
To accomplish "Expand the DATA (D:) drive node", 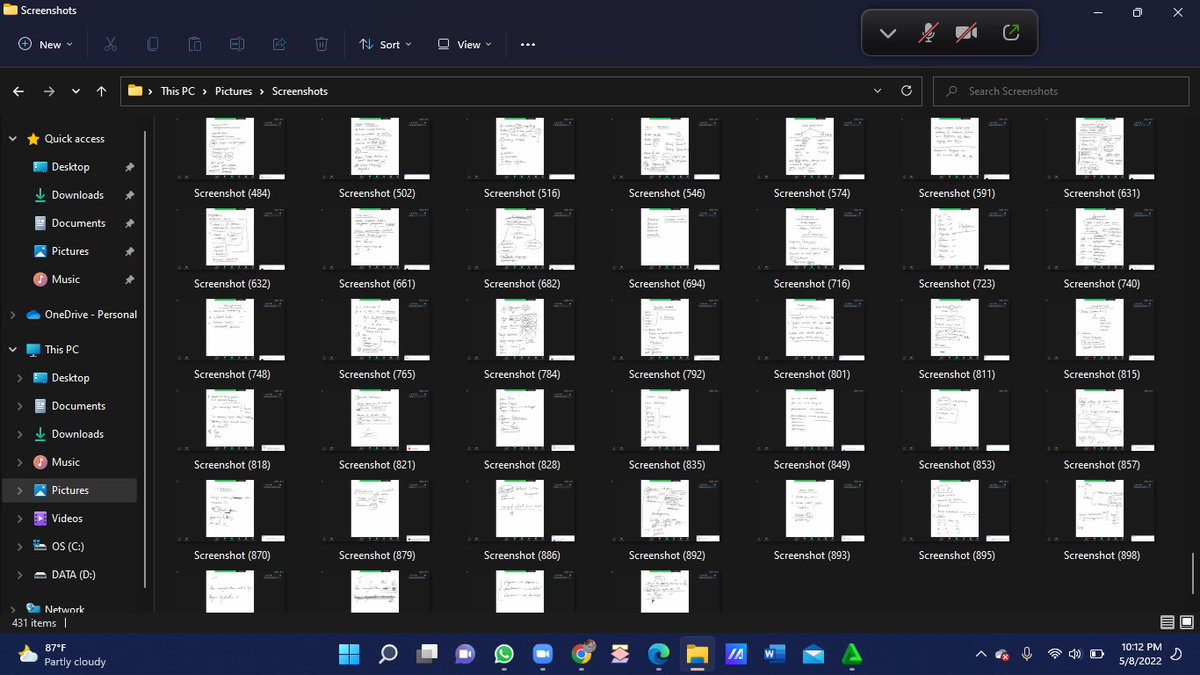I will click(20, 575).
